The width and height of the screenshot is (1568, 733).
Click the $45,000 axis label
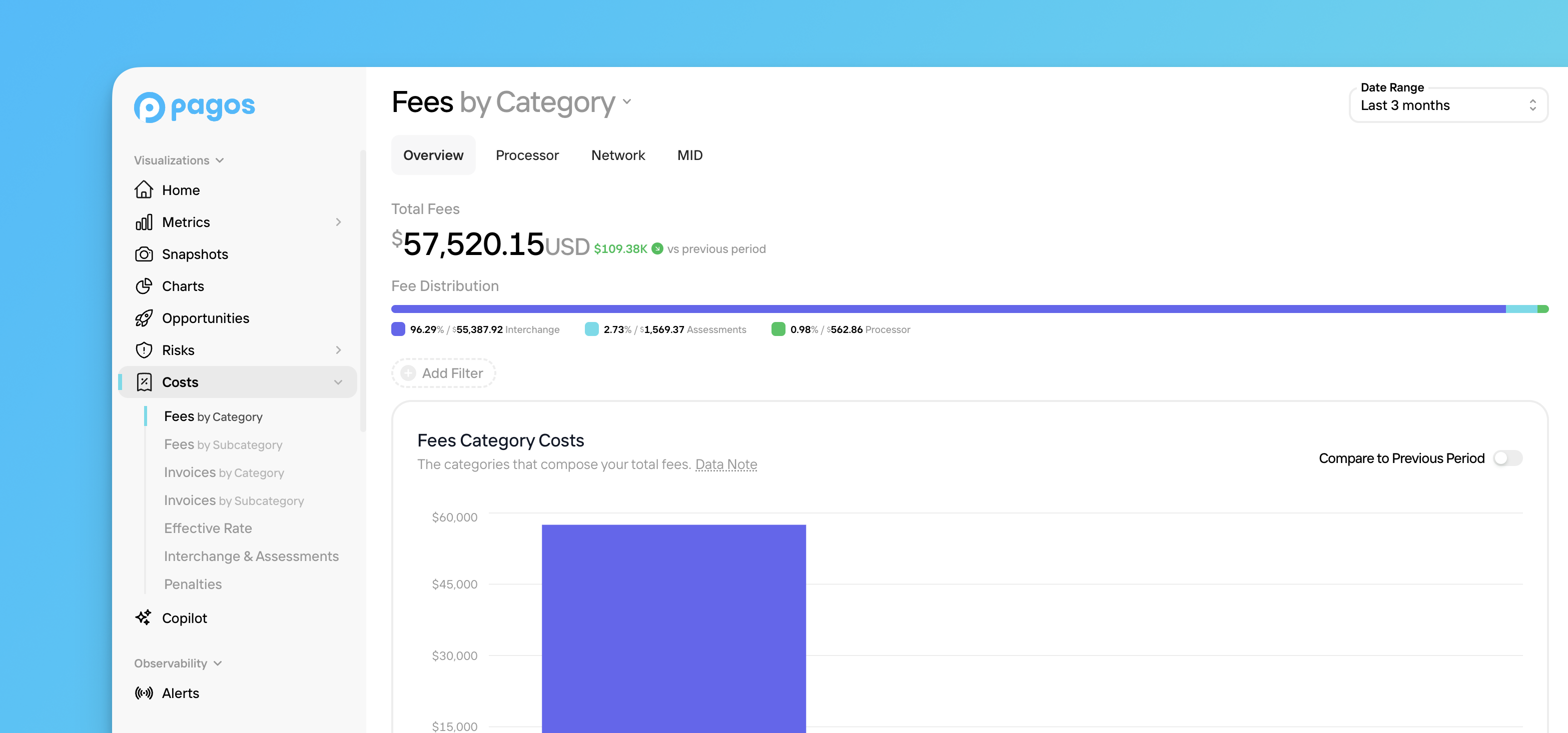pos(455,584)
